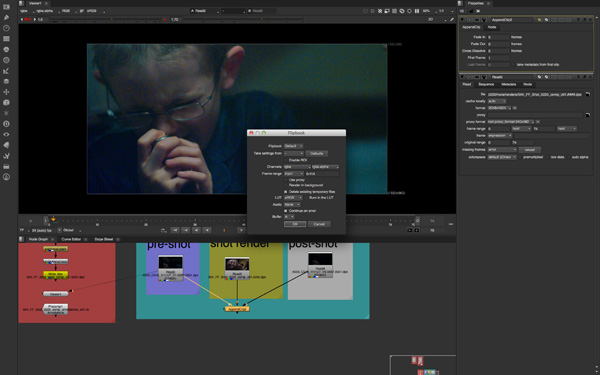Select the Node Graph tab
The width and height of the screenshot is (600, 375).
tap(38, 239)
